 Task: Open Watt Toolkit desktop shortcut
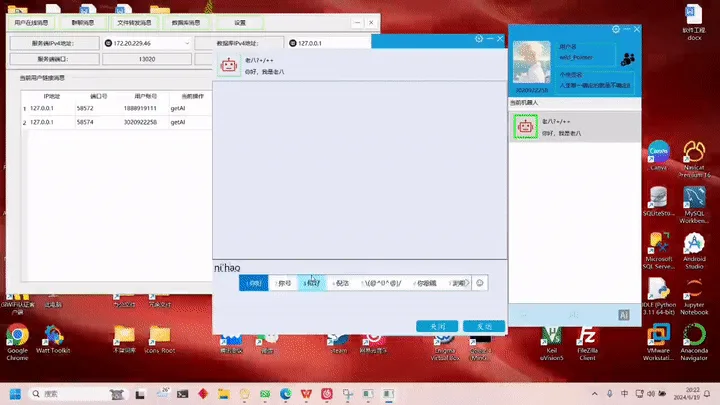point(53,339)
